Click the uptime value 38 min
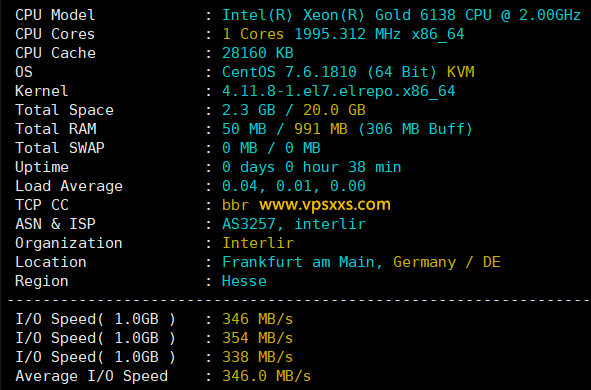The width and height of the screenshot is (591, 390). coord(375,167)
